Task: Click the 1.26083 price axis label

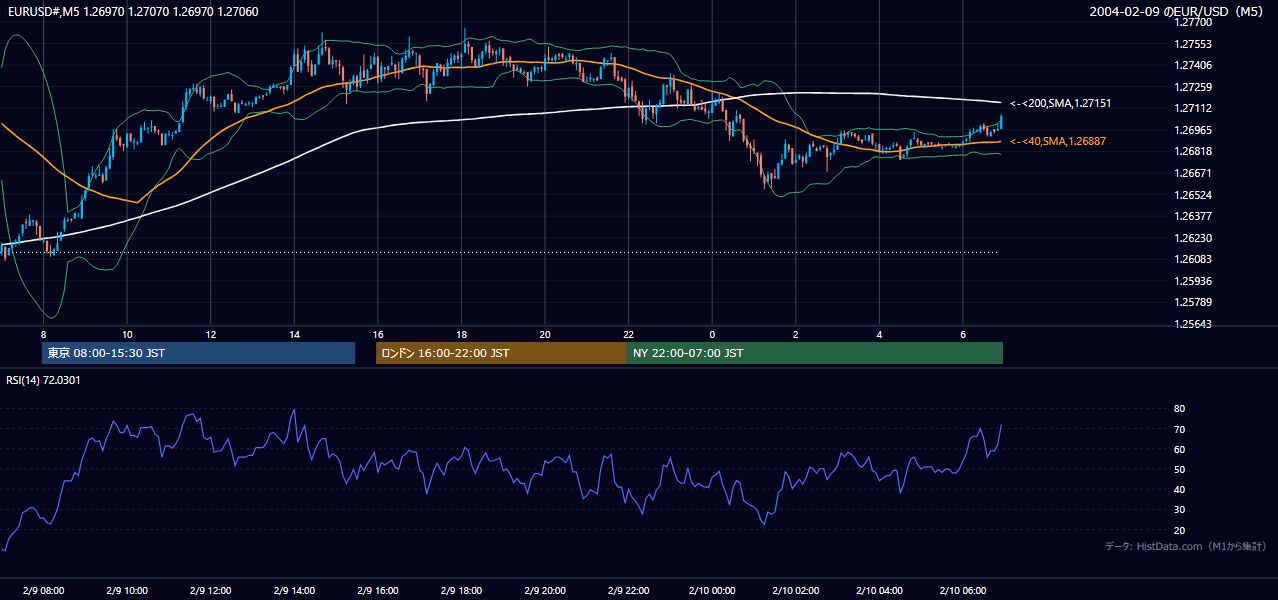Action: pyautogui.click(x=1194, y=259)
